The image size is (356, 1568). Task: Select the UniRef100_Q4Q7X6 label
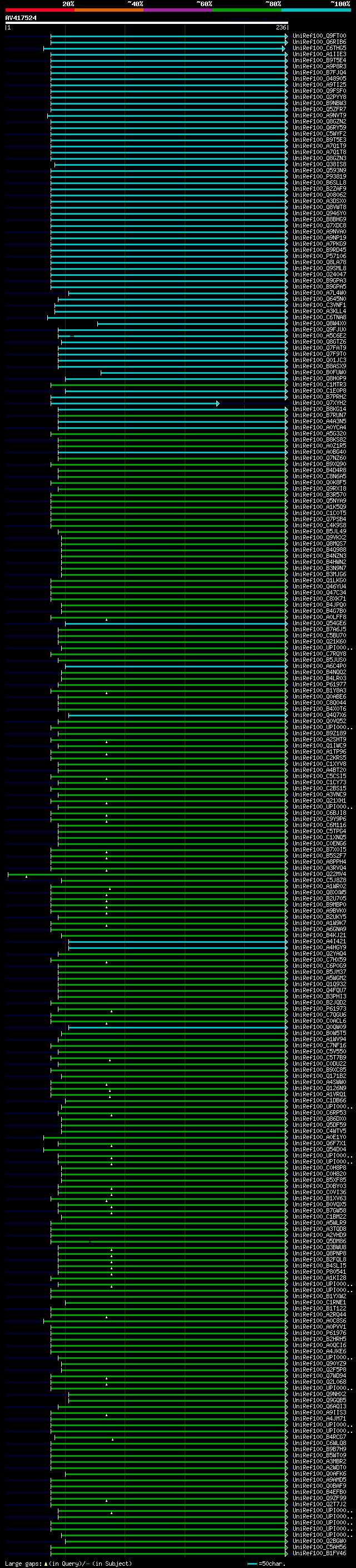tap(319, 715)
